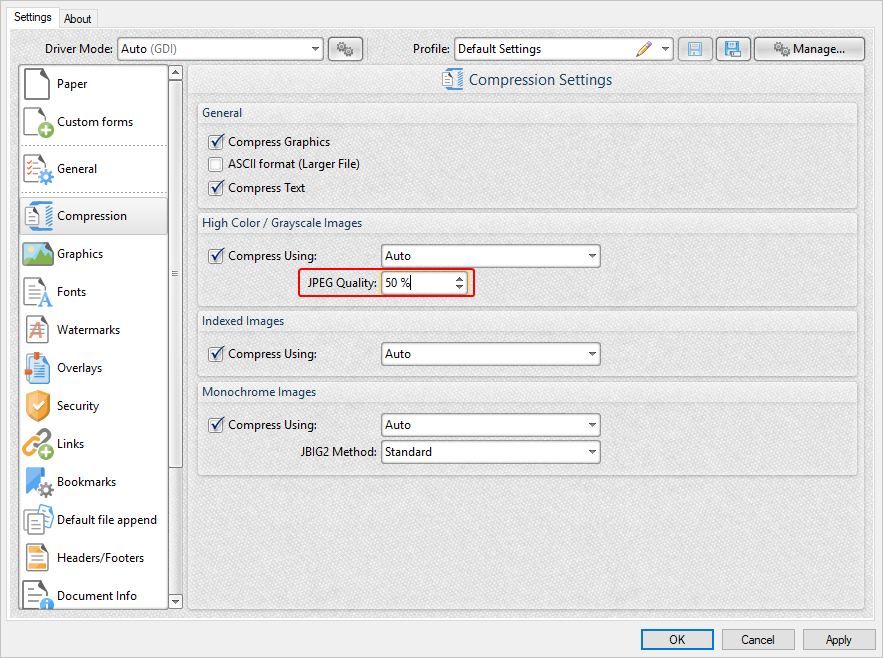Viewport: 883px width, 658px height.
Task: Select the Security label in sidebar
Action: click(78, 406)
